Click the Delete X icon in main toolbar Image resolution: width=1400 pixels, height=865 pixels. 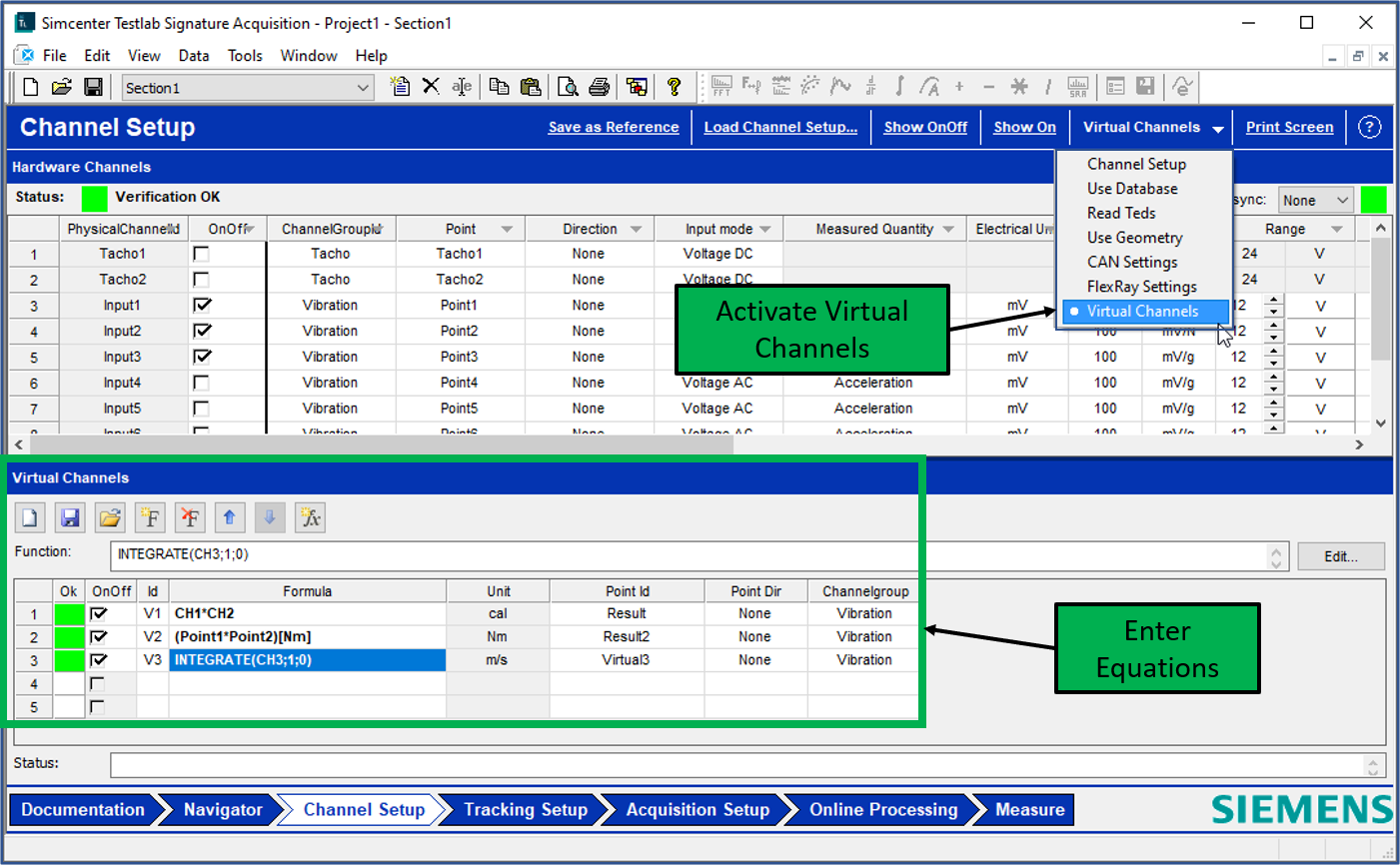click(x=431, y=87)
